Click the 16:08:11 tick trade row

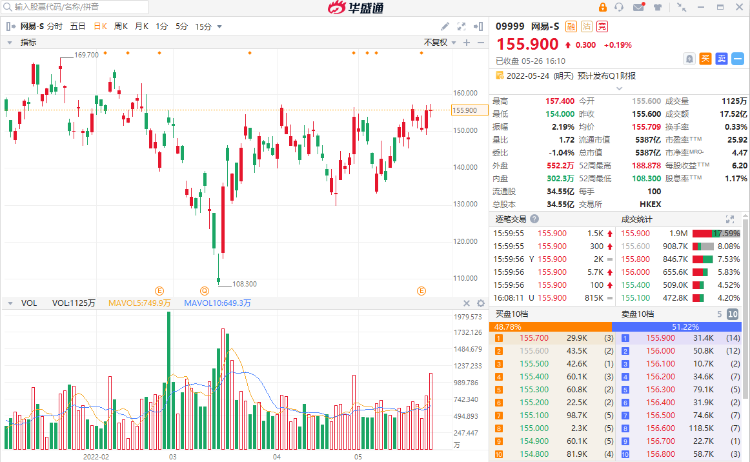point(553,298)
